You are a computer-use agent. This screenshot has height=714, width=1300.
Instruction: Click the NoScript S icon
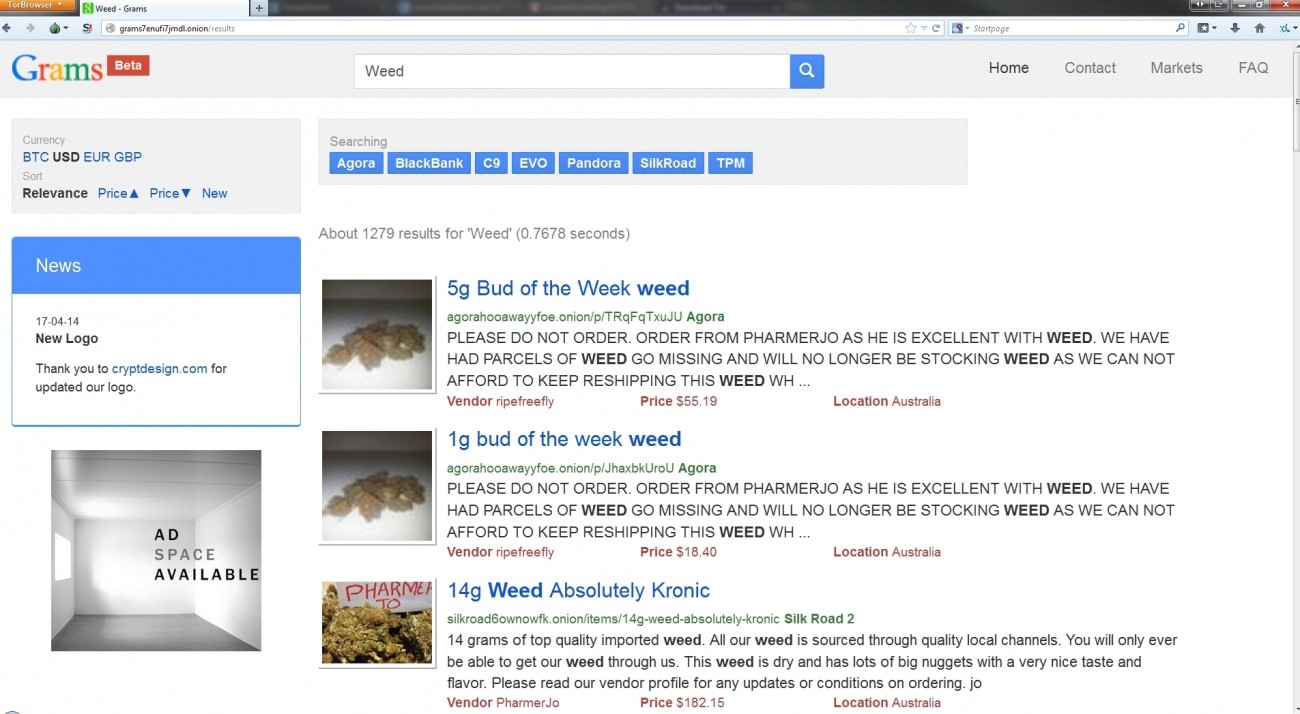[x=87, y=28]
